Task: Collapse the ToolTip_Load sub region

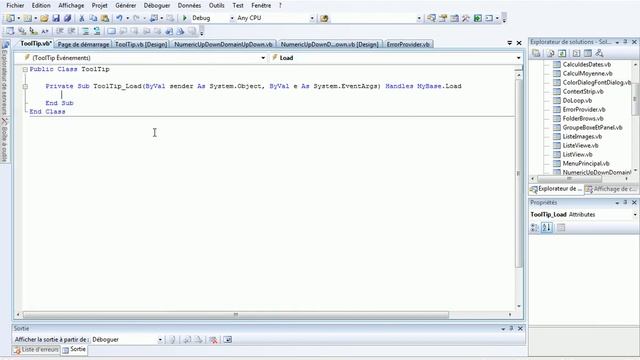Action: 25,87
